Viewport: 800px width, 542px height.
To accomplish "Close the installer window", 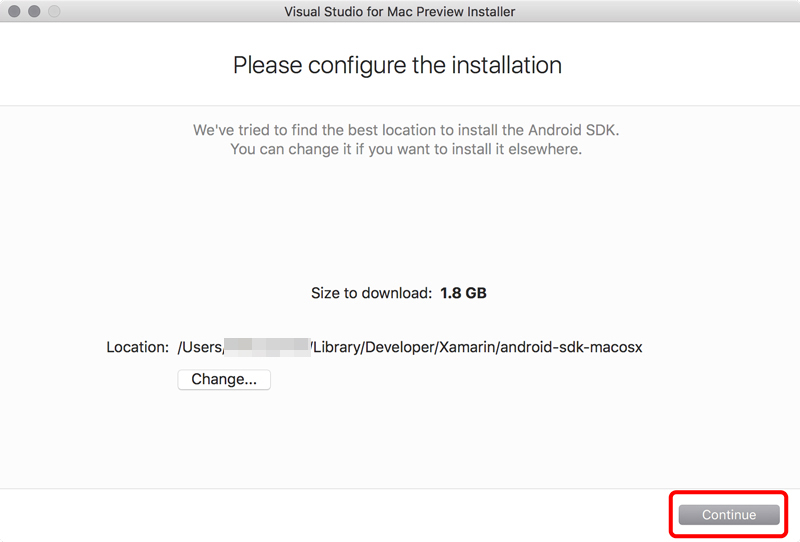I will pyautogui.click(x=14, y=11).
